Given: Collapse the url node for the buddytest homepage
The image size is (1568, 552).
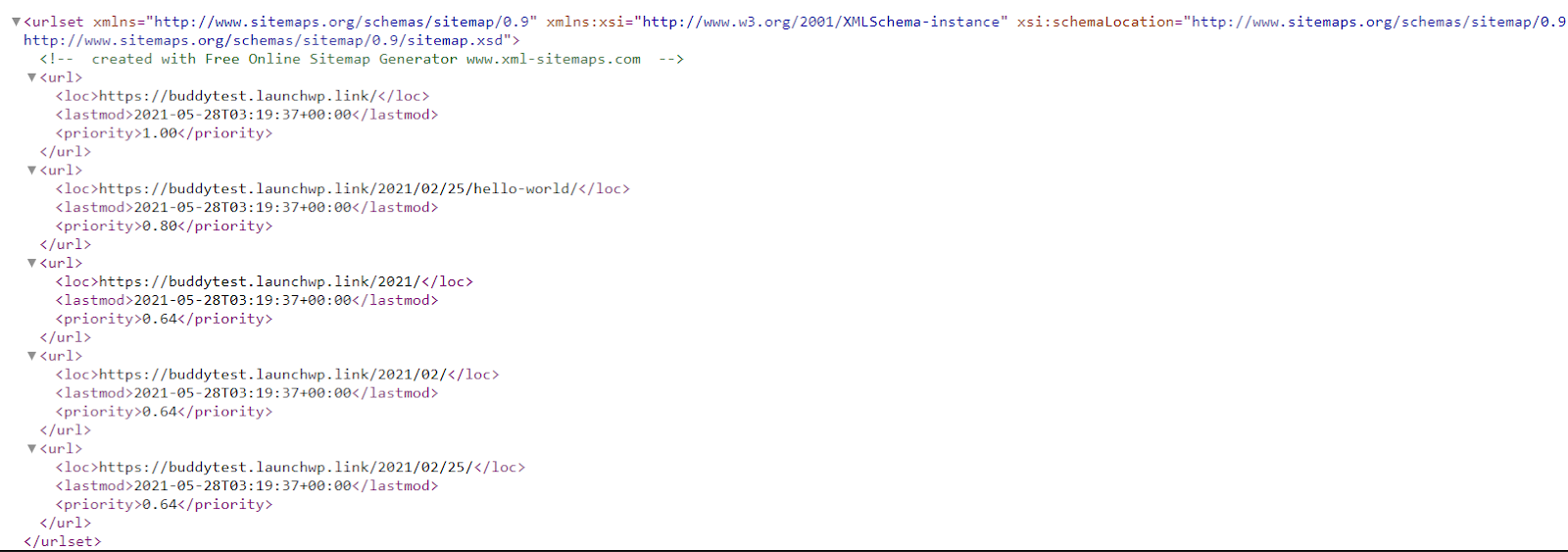Looking at the screenshot, I should 31,77.
